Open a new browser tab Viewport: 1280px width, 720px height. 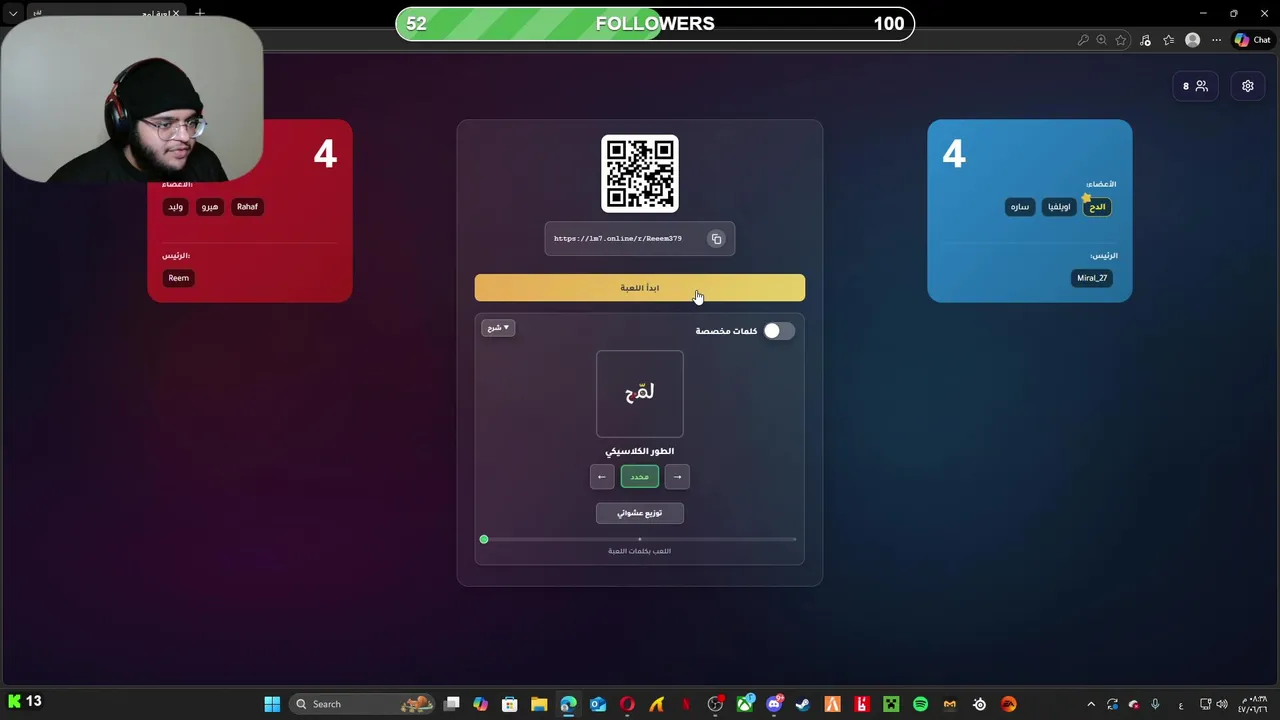coord(200,13)
